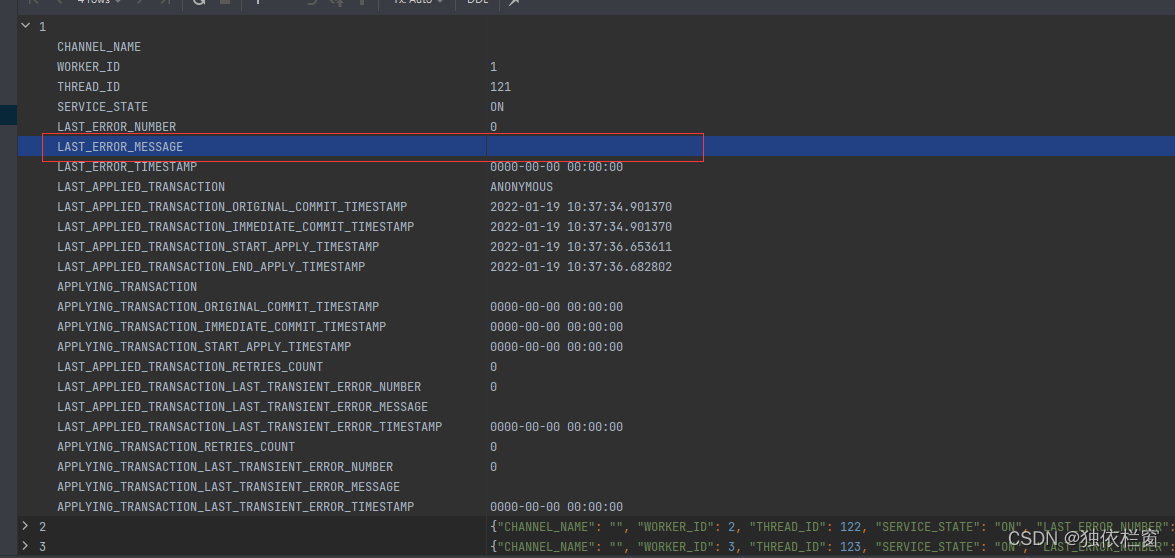Image resolution: width=1175 pixels, height=558 pixels.
Task: Select the WORKER_ID field name
Action: [88, 67]
